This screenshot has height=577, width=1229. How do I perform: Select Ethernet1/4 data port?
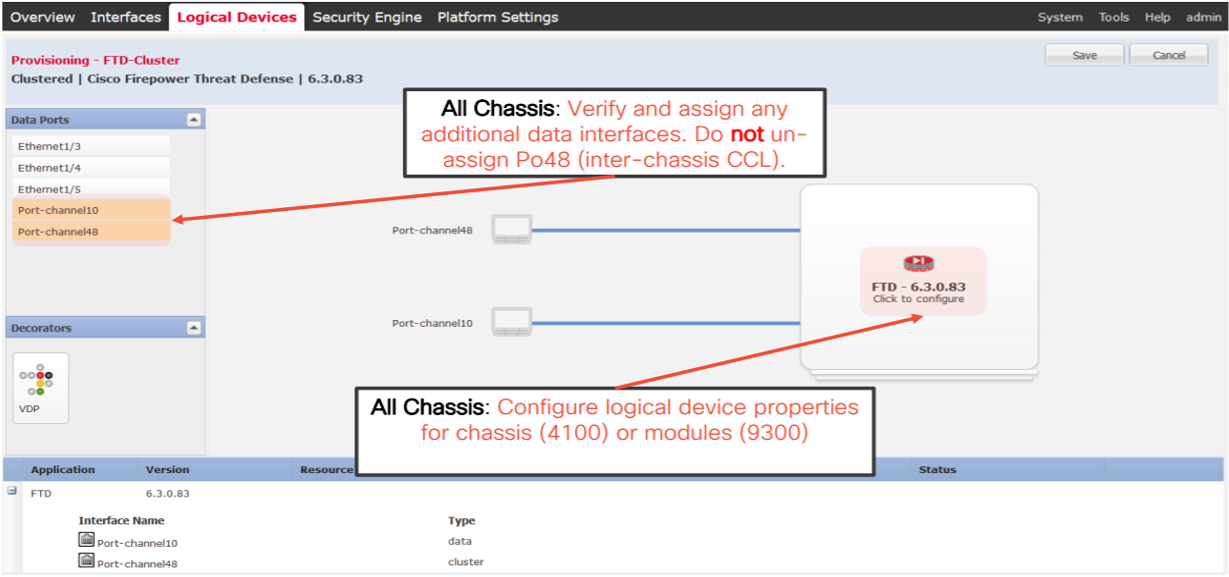91,168
